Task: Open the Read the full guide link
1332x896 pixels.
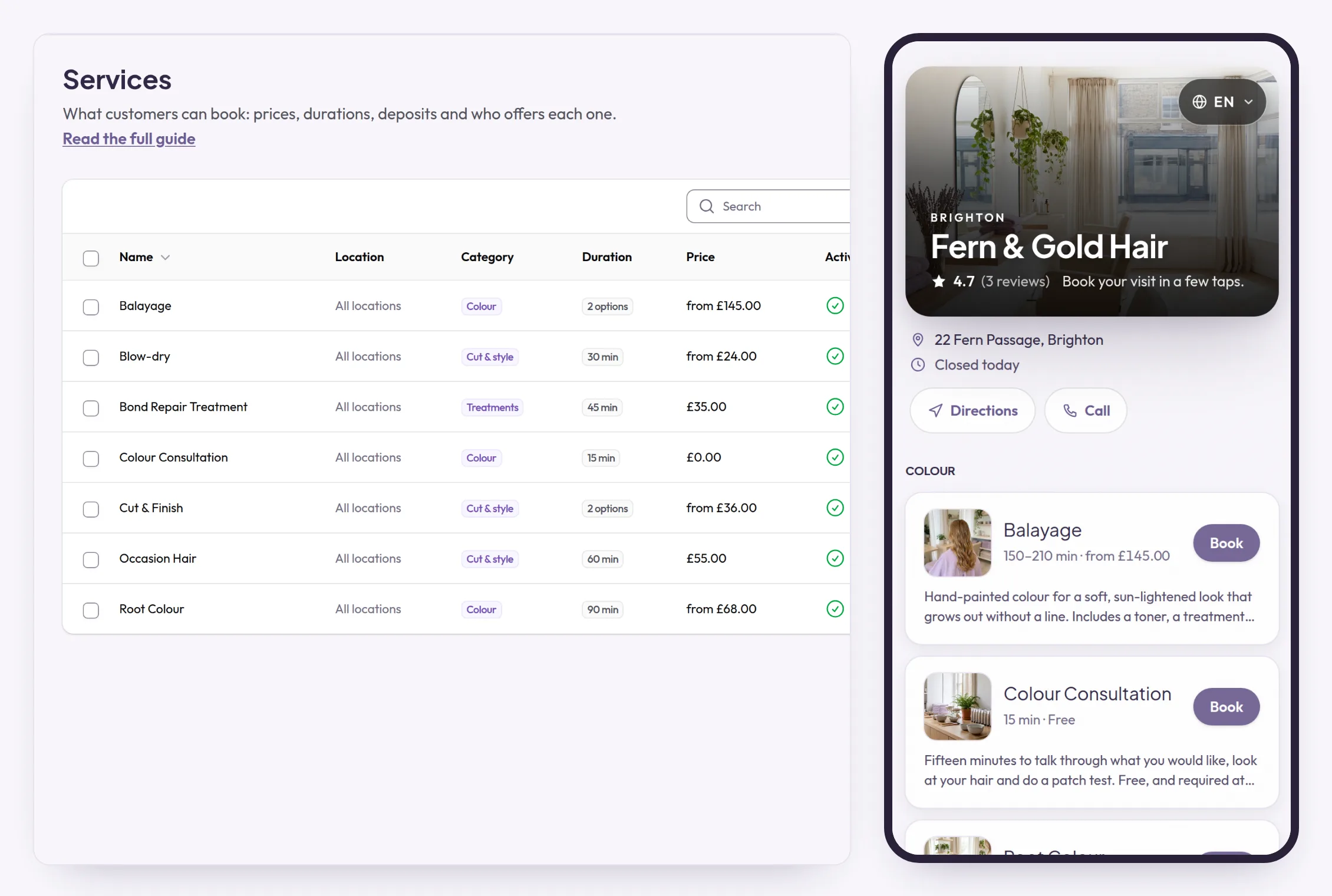Action: 129,139
